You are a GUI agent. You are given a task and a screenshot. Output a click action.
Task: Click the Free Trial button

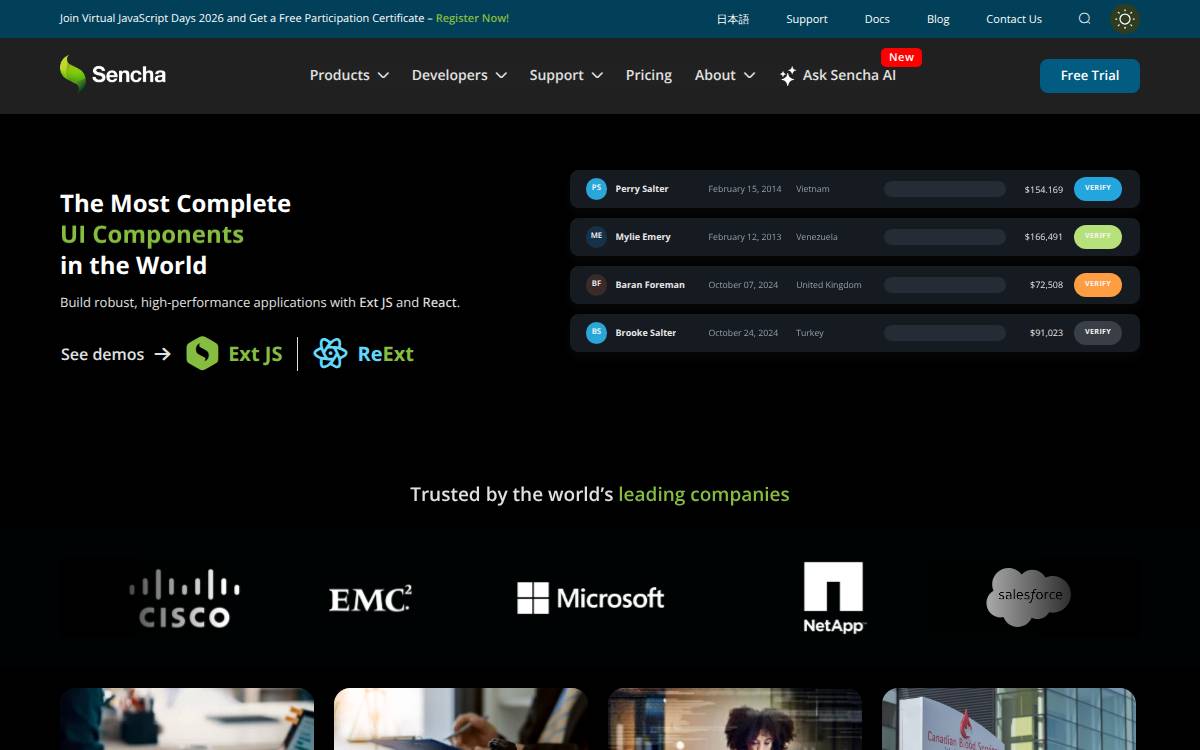1090,76
